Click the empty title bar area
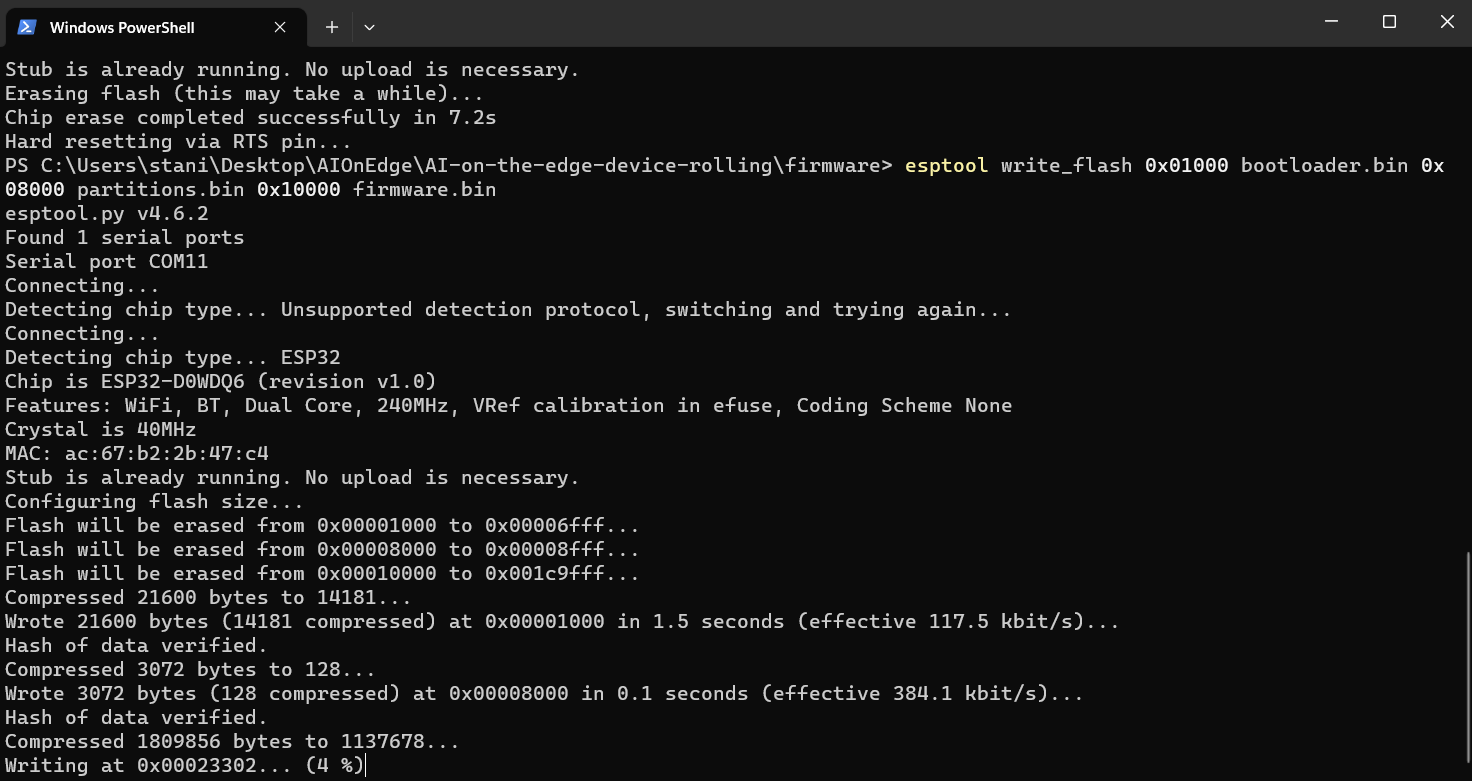 [800, 24]
